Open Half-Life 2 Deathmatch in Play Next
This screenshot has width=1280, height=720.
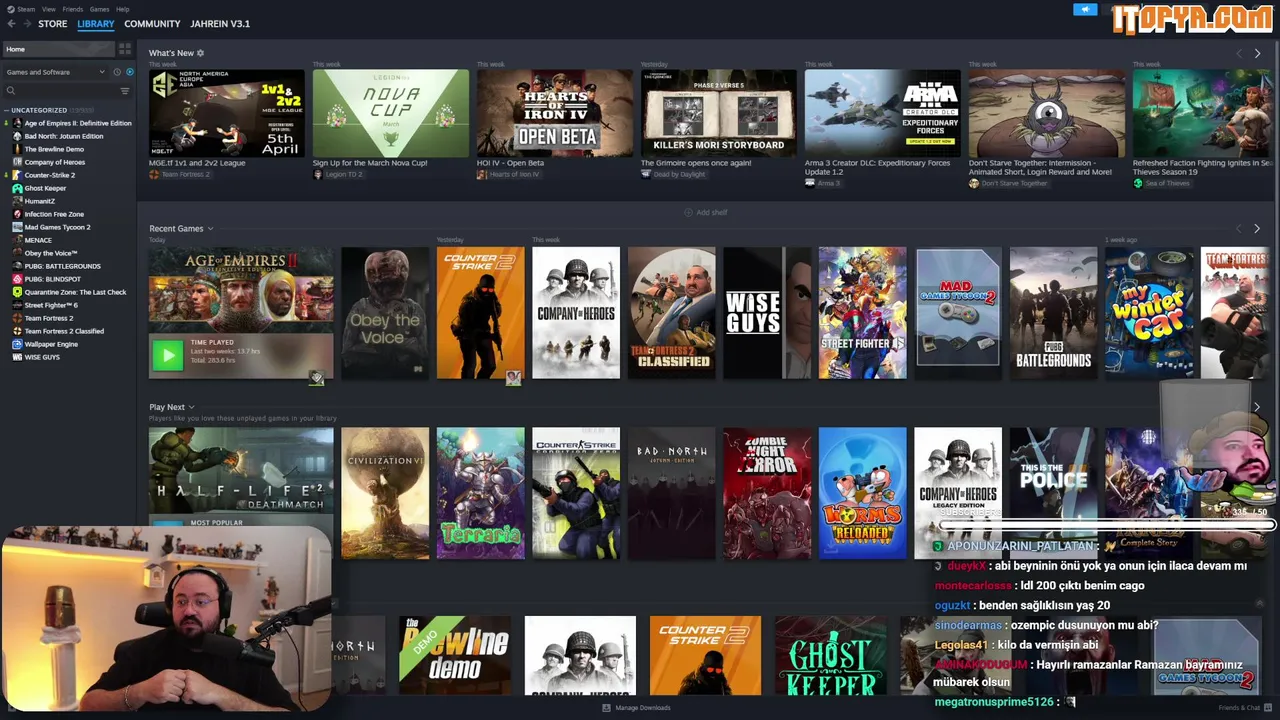[x=241, y=471]
